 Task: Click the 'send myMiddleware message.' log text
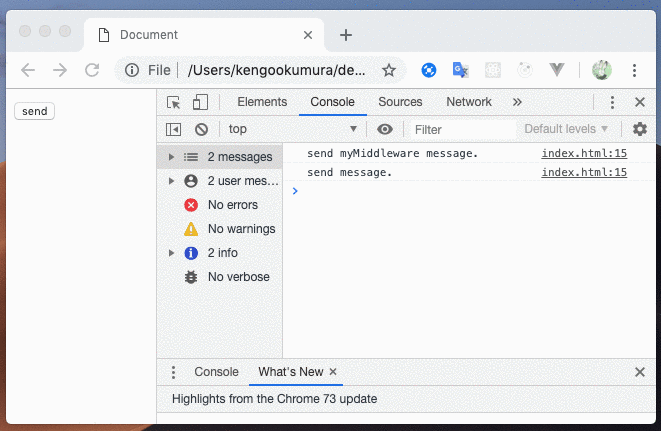[x=392, y=154]
